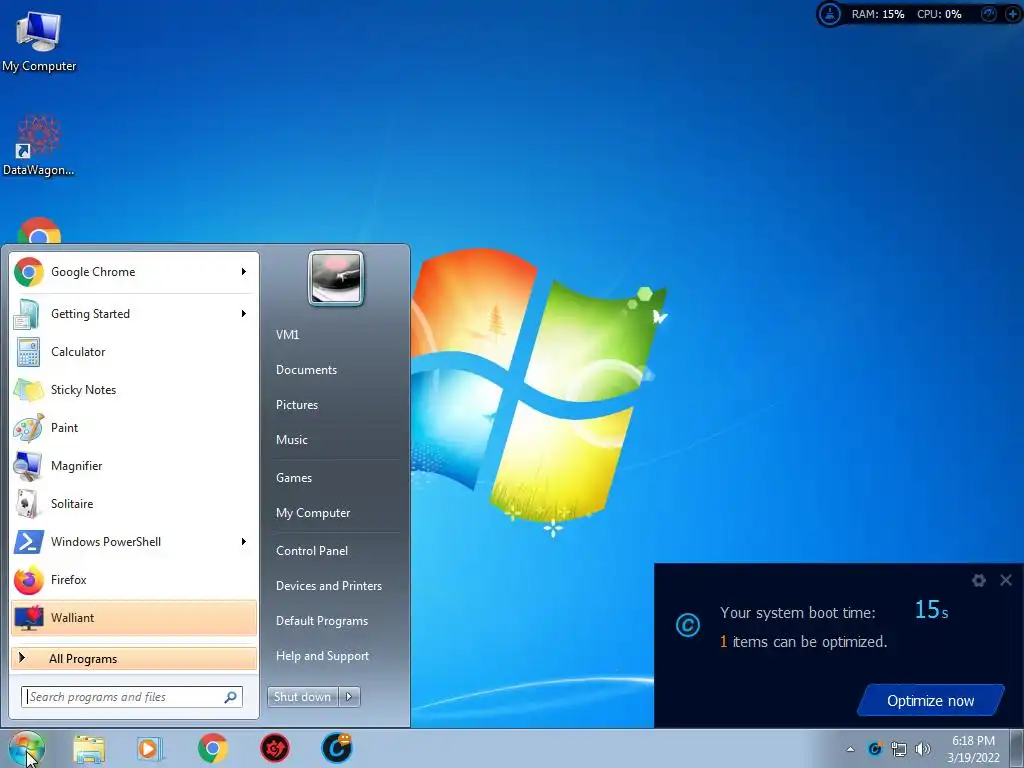Open Help and Support
Viewport: 1024px width, 768px height.
(x=323, y=656)
